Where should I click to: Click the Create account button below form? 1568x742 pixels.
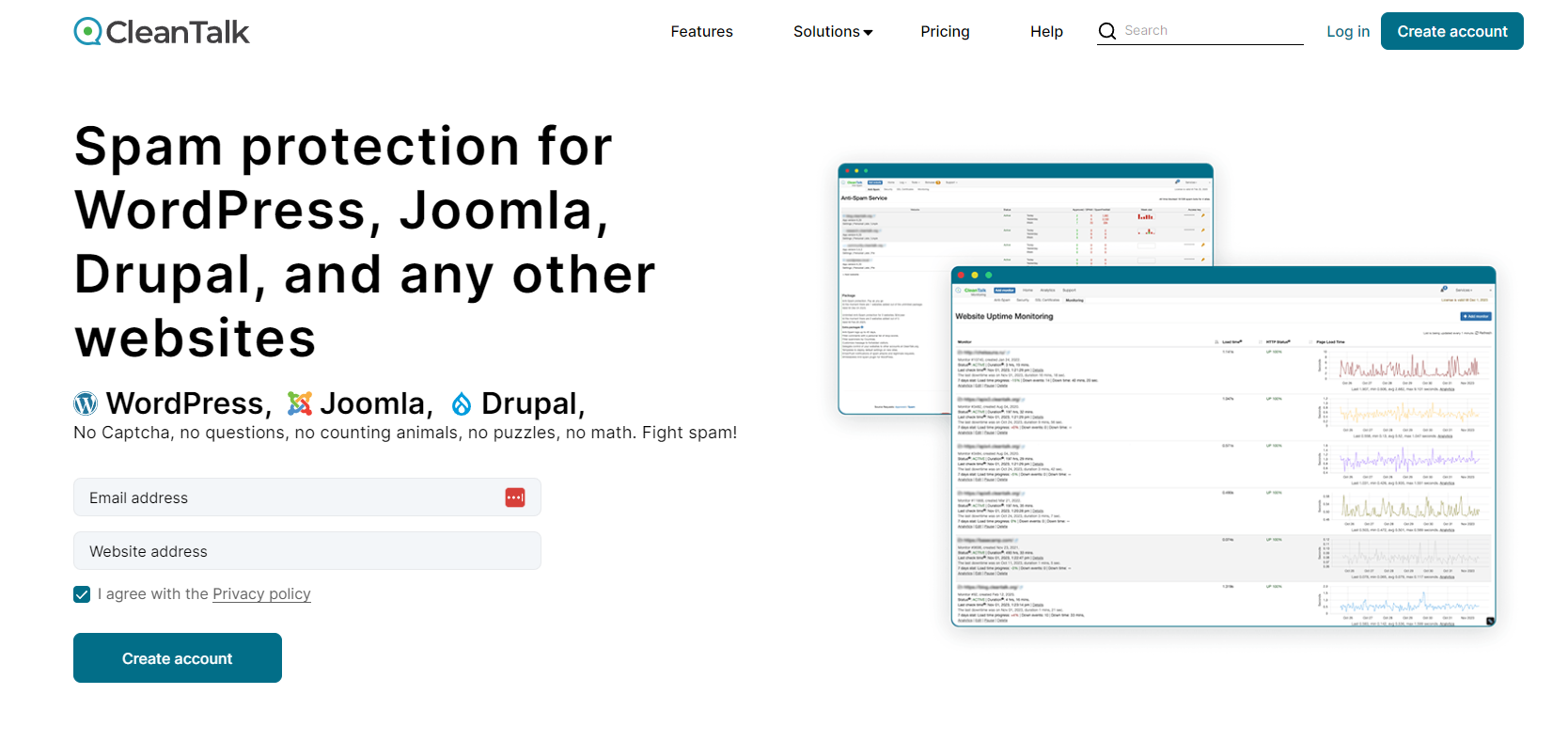pyautogui.click(x=178, y=658)
